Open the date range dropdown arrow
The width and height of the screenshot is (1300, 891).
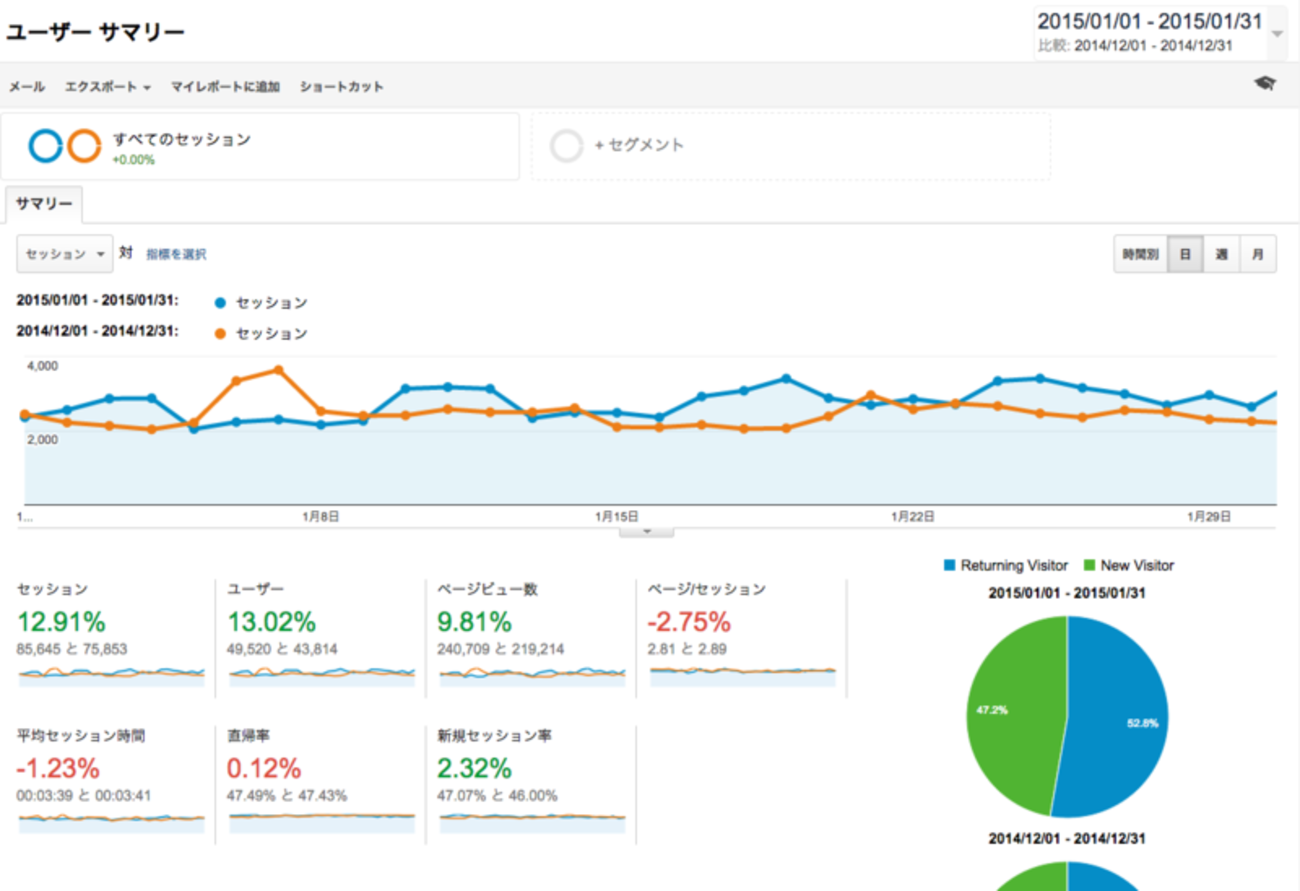click(x=1277, y=33)
